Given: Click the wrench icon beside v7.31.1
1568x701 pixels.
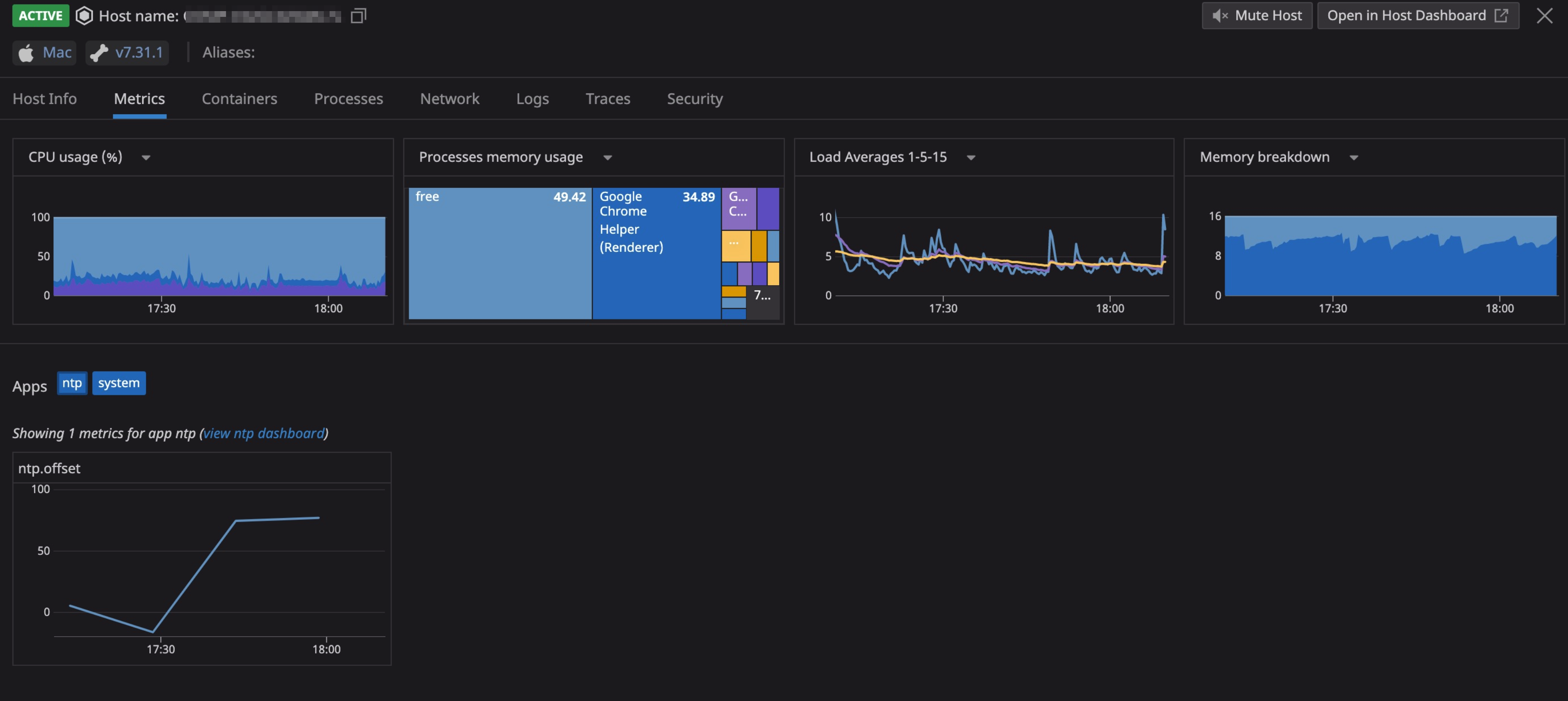Looking at the screenshot, I should point(99,53).
